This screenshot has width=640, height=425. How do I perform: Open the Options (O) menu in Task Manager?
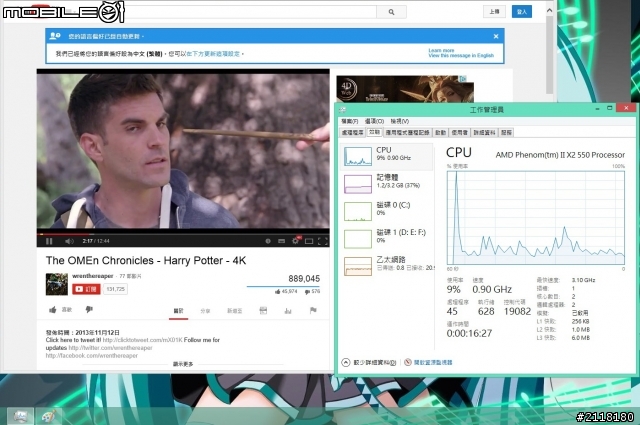(x=374, y=121)
